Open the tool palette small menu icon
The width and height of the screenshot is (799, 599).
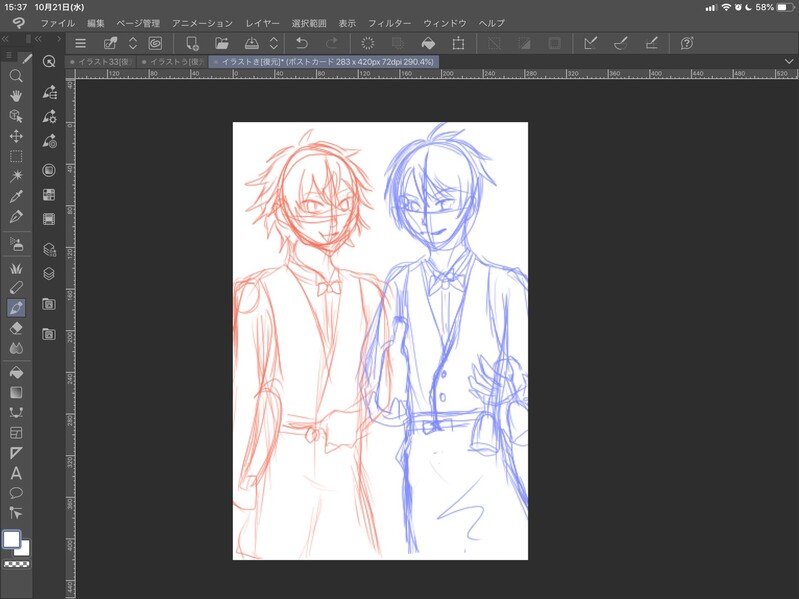click(x=9, y=55)
